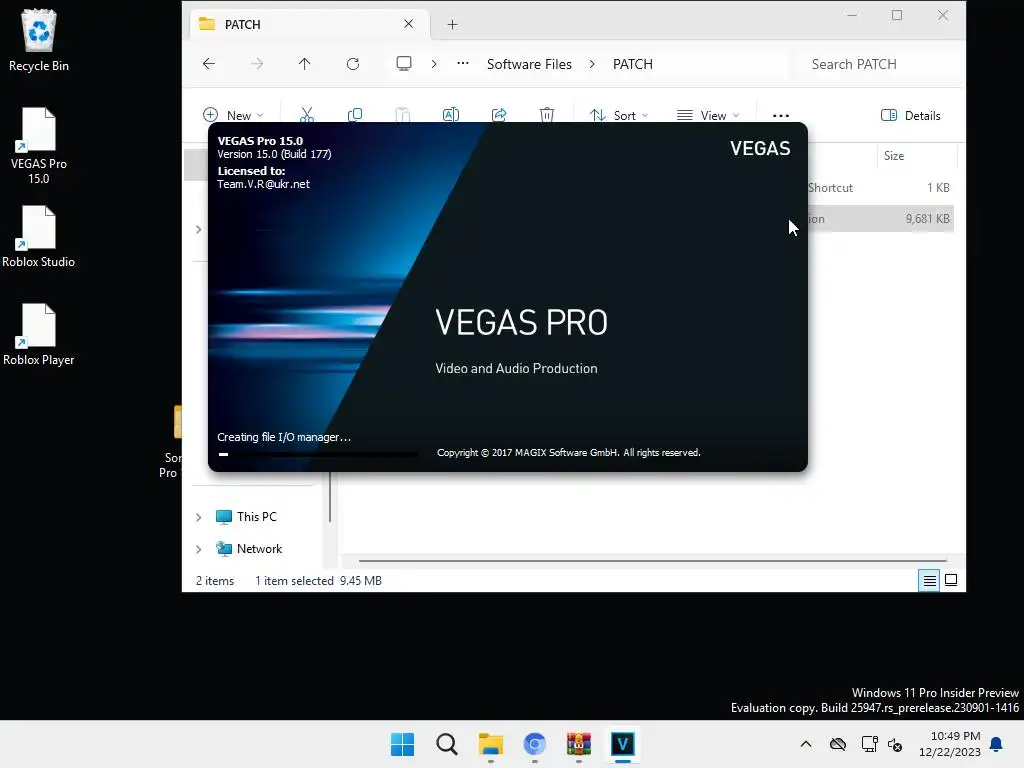Screen dimensions: 1024x768
Task: Switch to large thumbnails view layout
Action: coord(951,580)
